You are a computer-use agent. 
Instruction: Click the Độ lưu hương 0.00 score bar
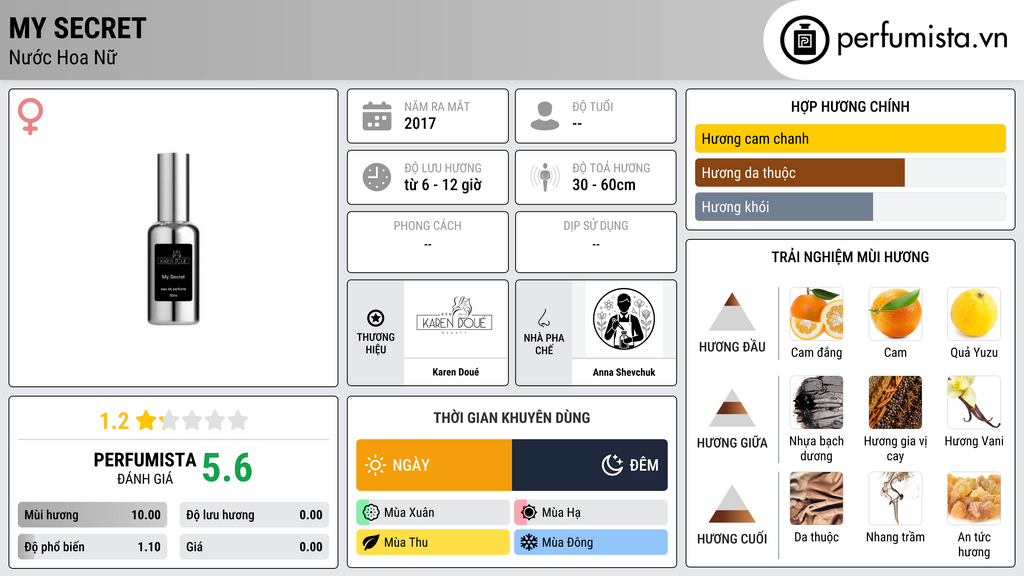pos(254,515)
